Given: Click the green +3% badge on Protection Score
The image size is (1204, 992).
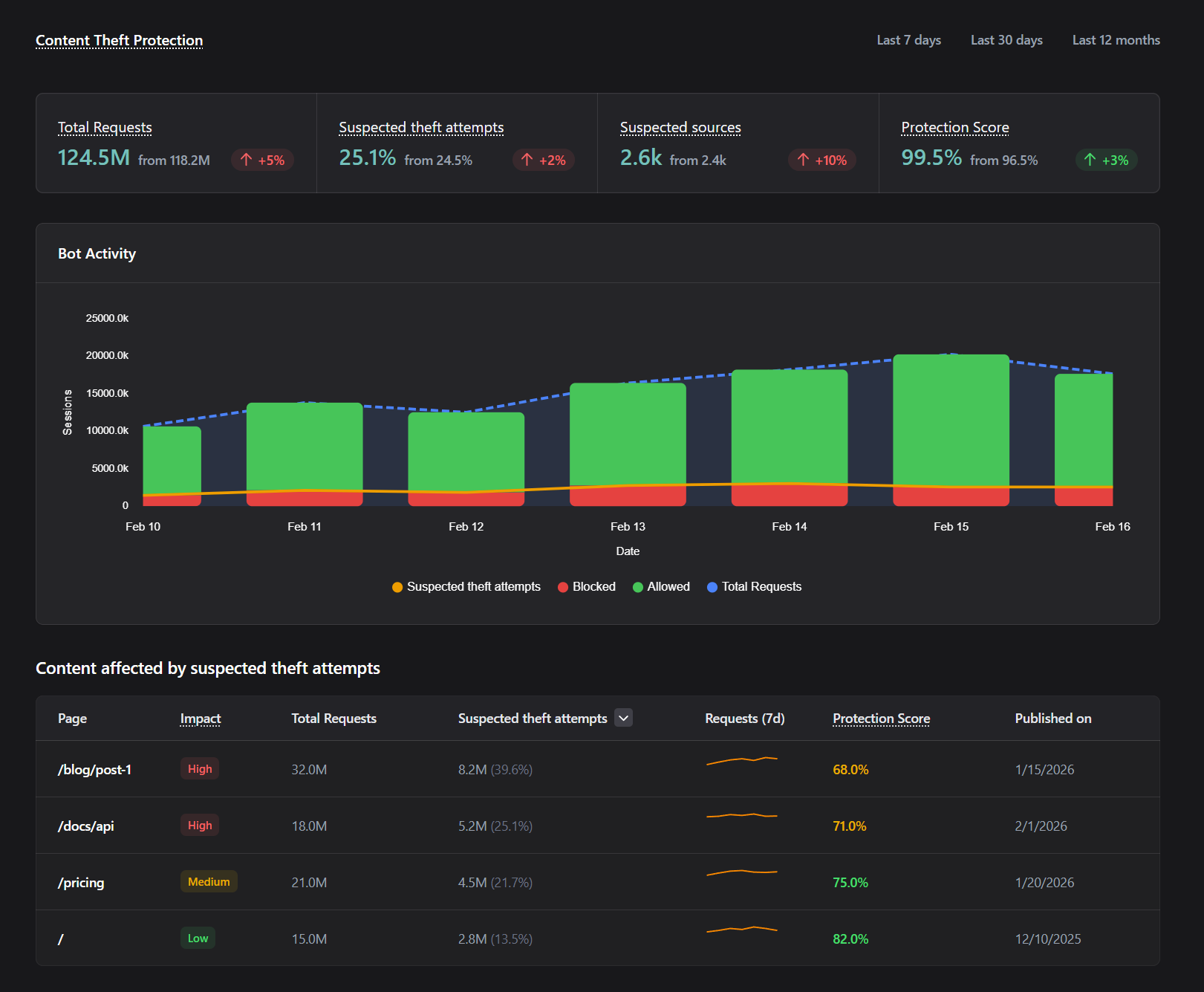Looking at the screenshot, I should click(1106, 160).
